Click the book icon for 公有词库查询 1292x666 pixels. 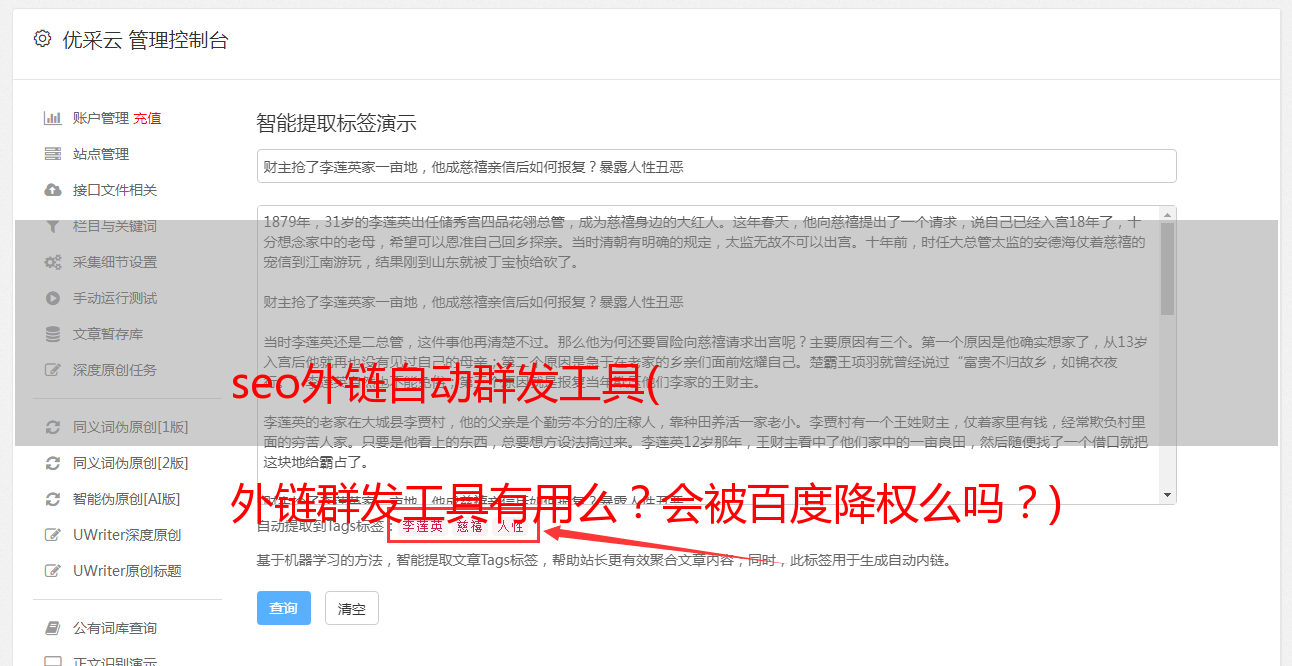(53, 628)
